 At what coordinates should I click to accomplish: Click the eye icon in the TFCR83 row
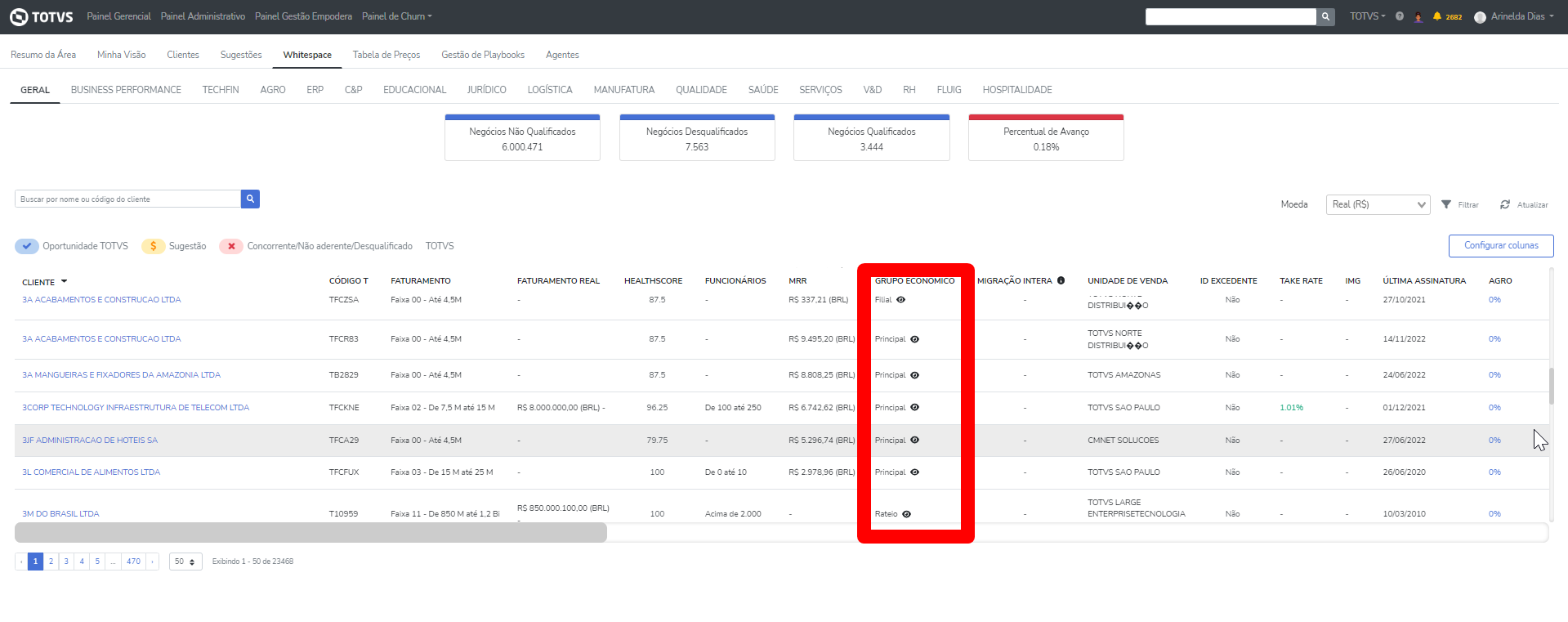(915, 339)
